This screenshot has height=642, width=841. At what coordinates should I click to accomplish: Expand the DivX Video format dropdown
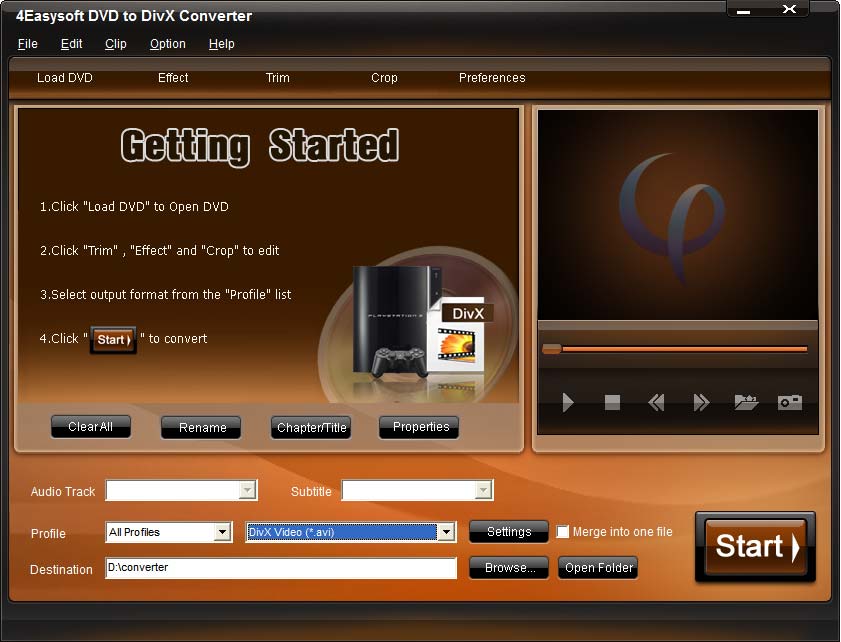(x=446, y=532)
